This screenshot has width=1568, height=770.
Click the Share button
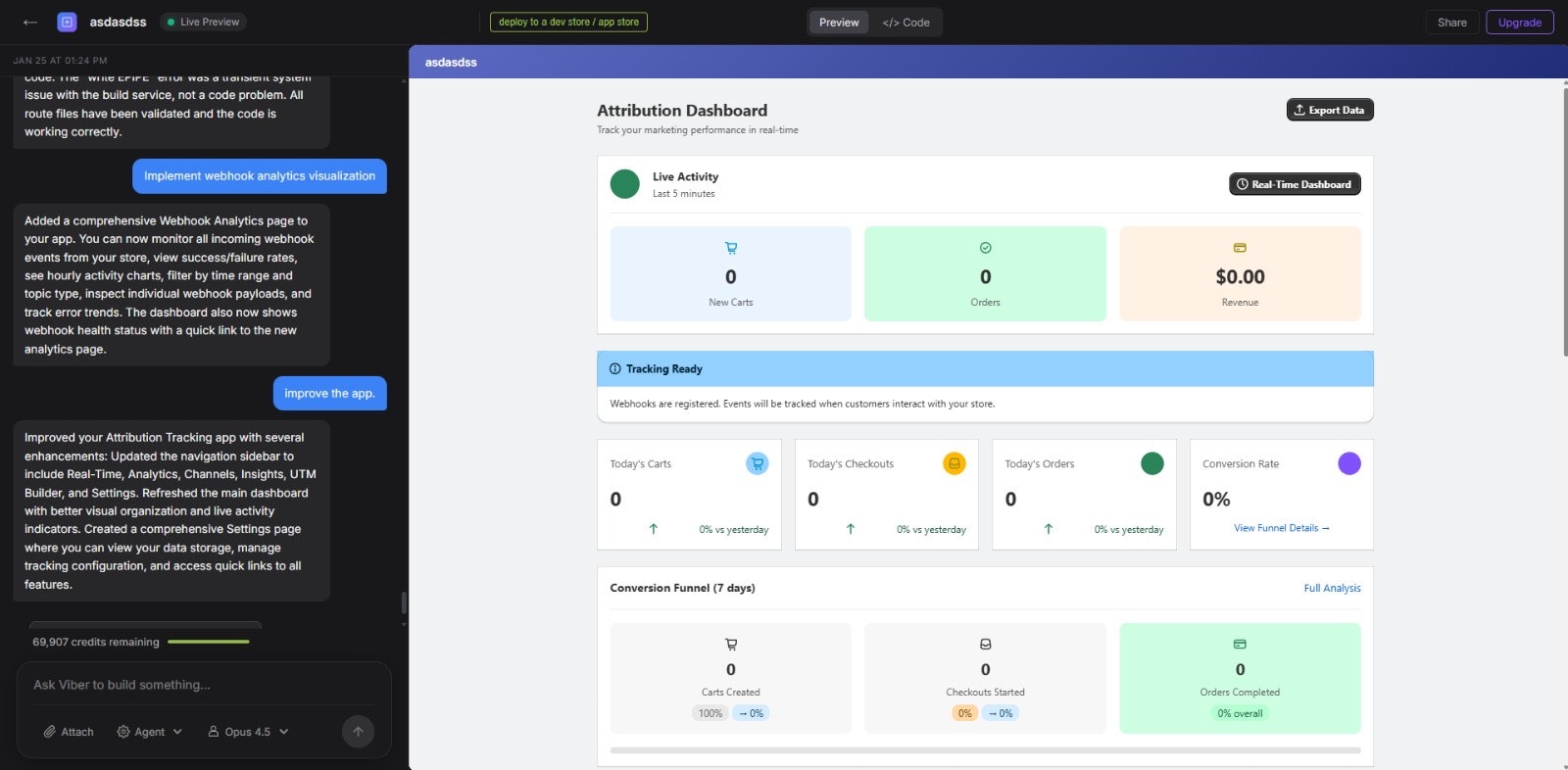click(x=1452, y=23)
